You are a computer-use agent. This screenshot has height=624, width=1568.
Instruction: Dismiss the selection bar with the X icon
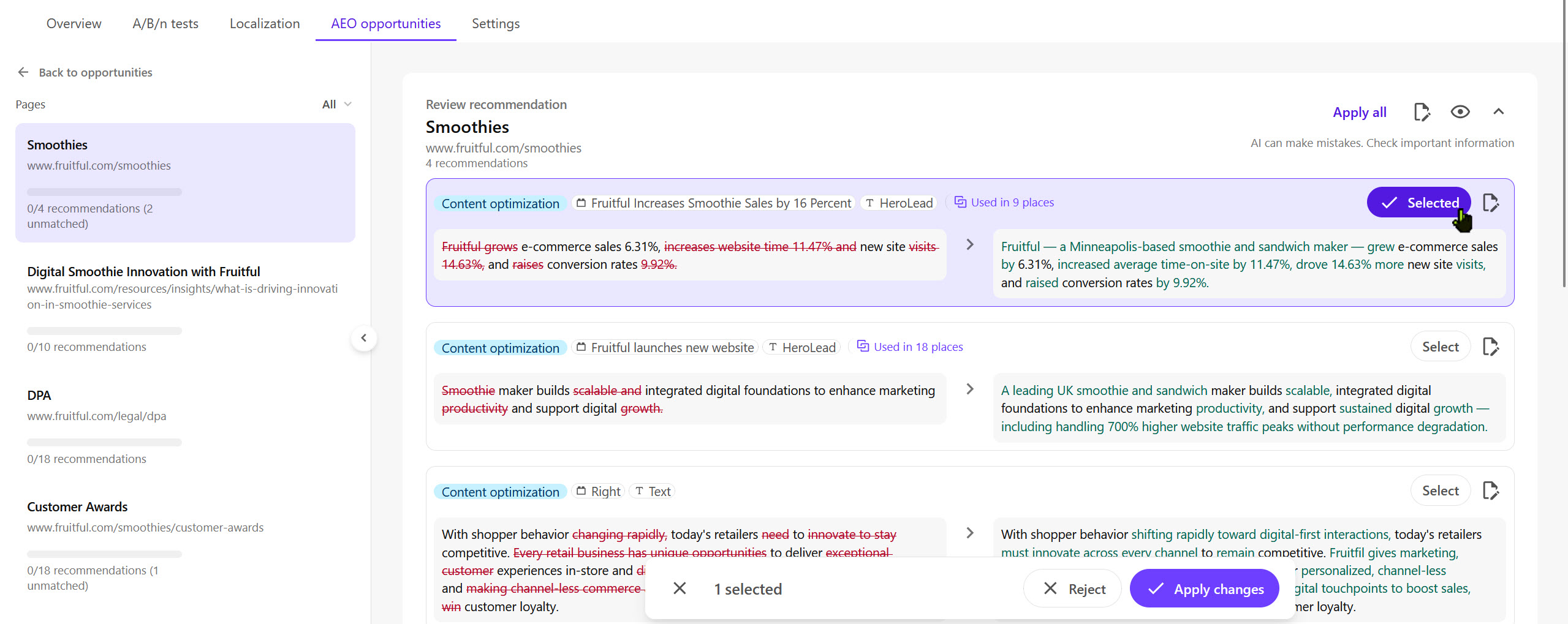click(680, 588)
